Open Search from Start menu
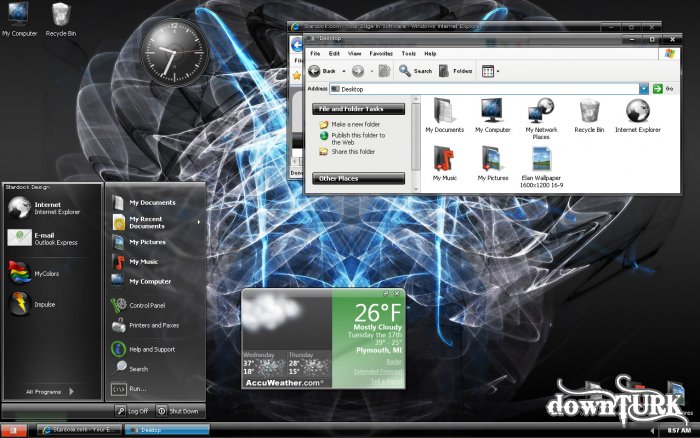The height and width of the screenshot is (438, 700). coord(130,368)
